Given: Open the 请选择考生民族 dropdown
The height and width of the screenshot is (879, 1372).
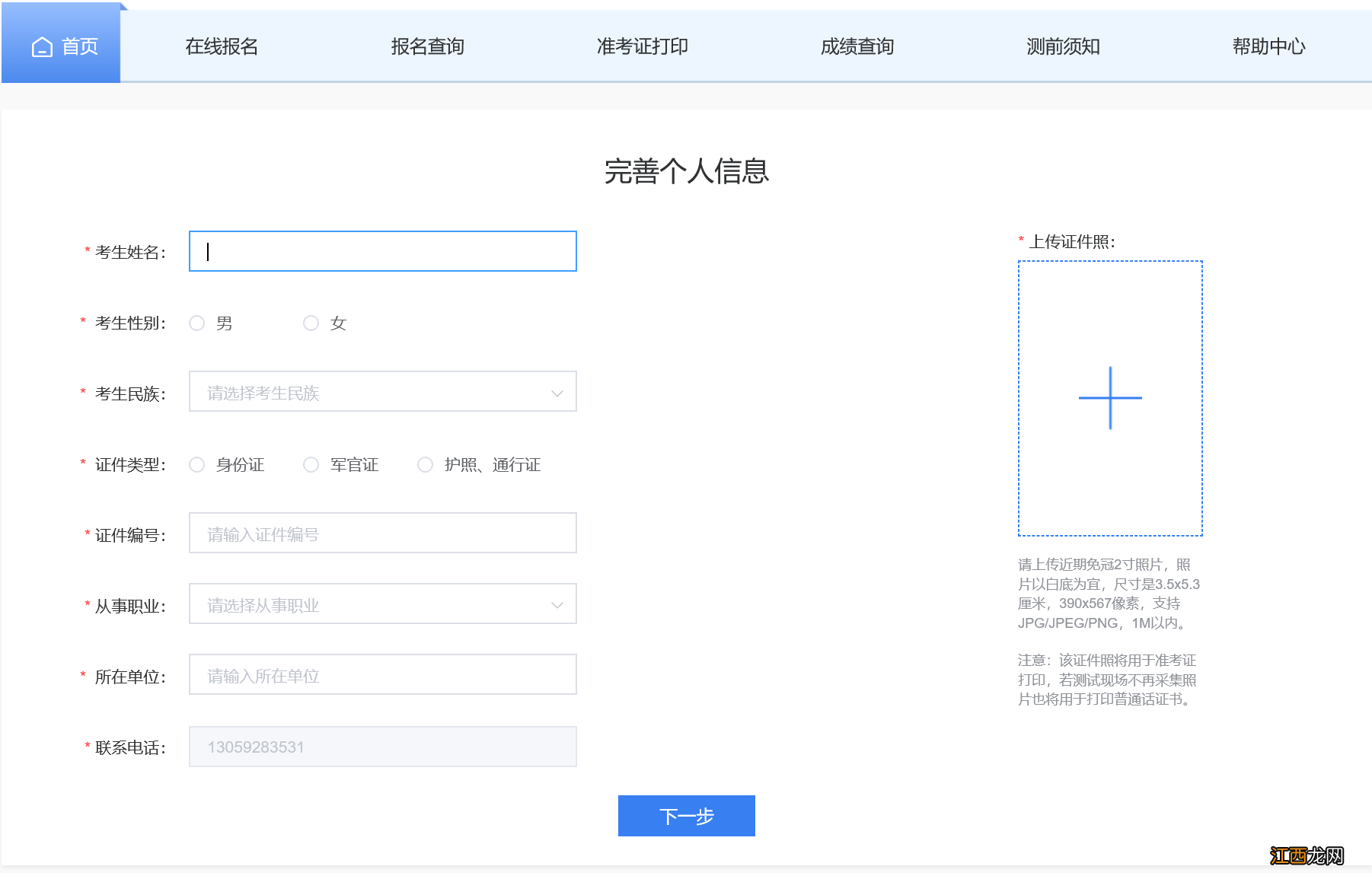Looking at the screenshot, I should (x=383, y=391).
